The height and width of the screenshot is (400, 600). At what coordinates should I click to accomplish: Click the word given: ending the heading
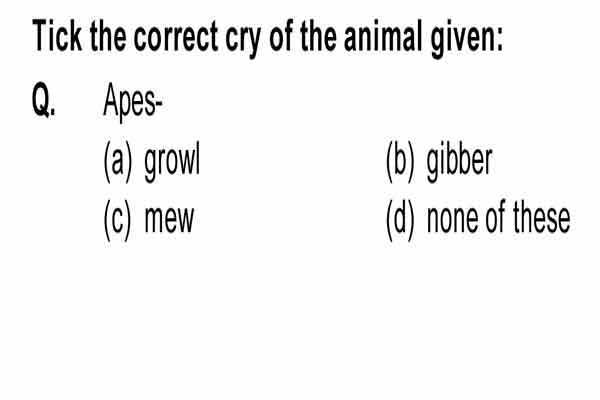[467, 39]
